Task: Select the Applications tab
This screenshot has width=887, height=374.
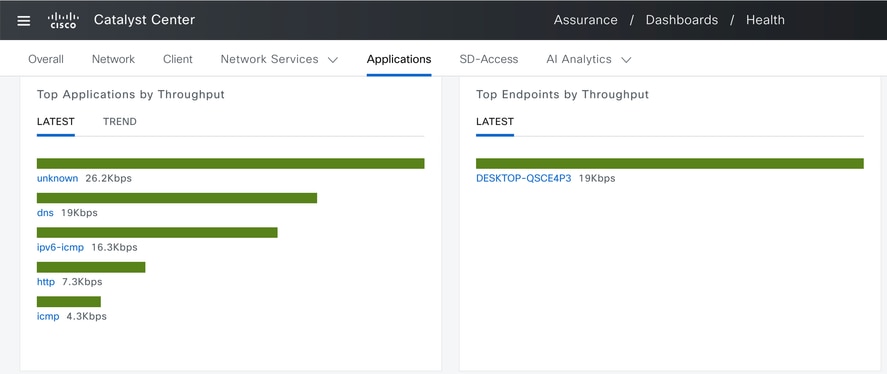Action: (x=399, y=59)
